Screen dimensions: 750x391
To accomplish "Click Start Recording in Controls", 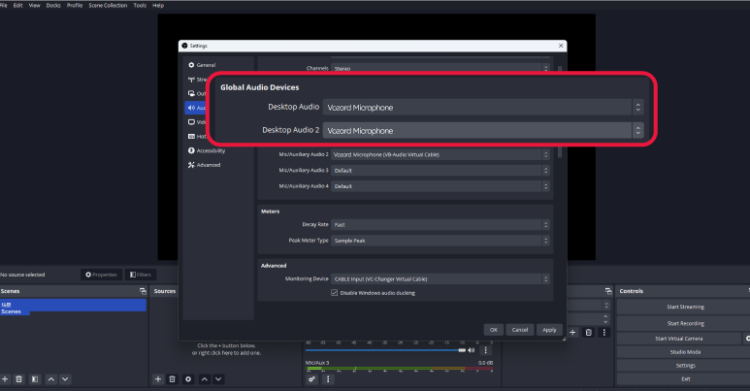I will (x=685, y=323).
